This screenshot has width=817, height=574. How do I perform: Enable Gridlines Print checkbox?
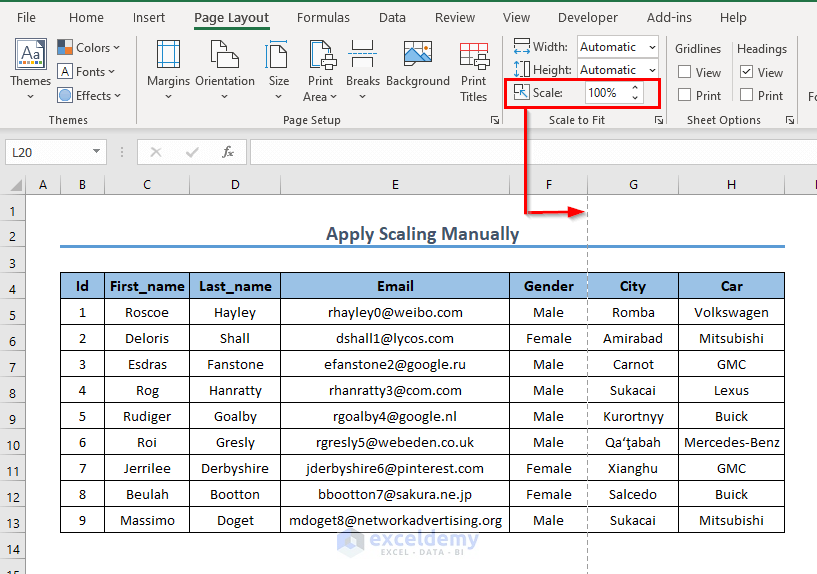pos(685,95)
